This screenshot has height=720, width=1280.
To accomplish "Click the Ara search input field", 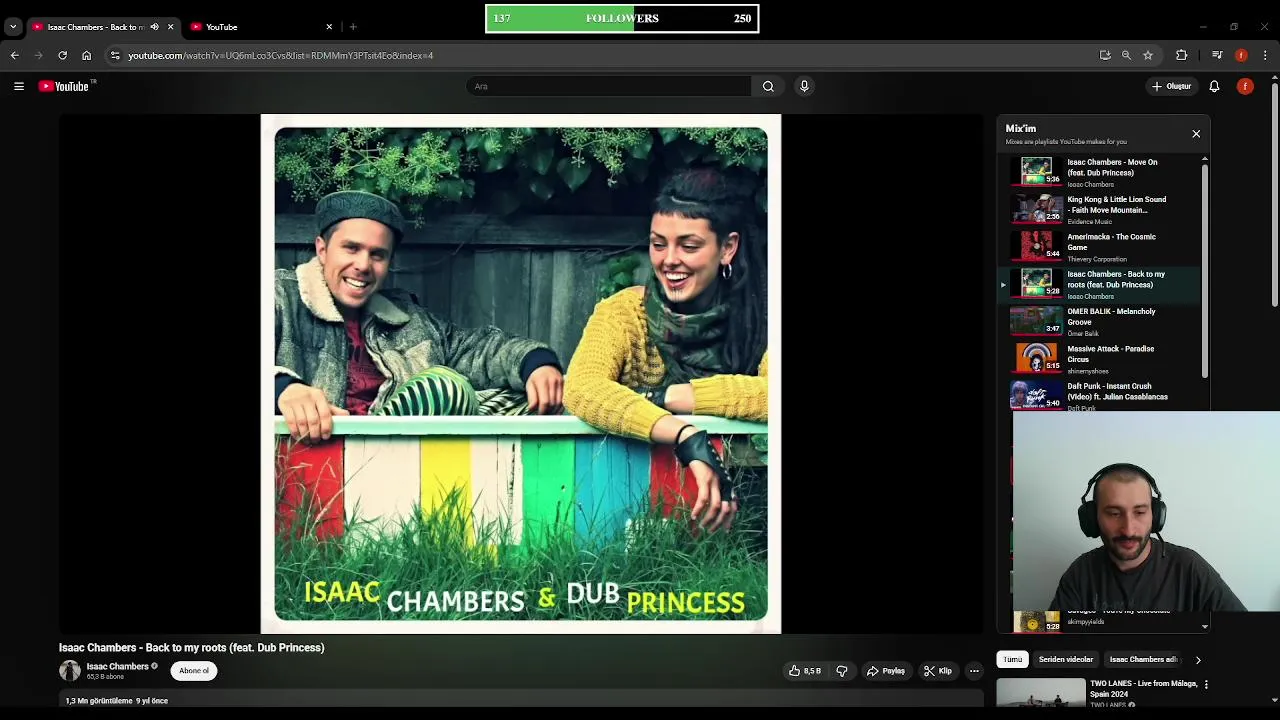I will pos(608,86).
